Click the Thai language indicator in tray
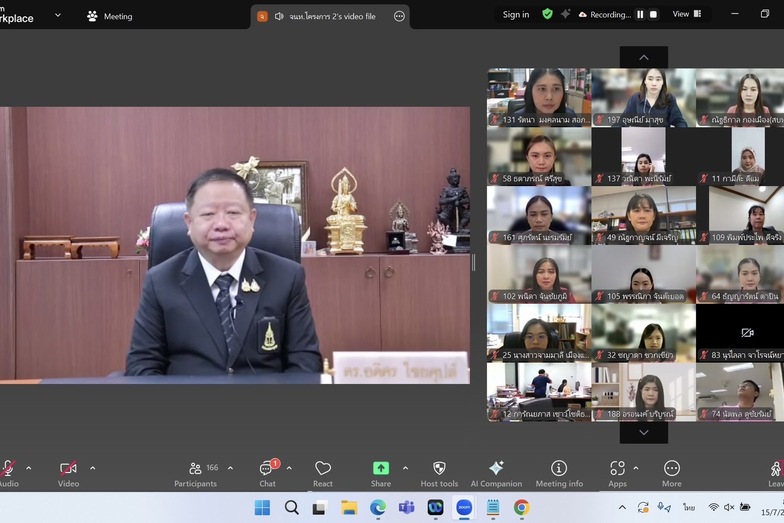 tap(689, 508)
